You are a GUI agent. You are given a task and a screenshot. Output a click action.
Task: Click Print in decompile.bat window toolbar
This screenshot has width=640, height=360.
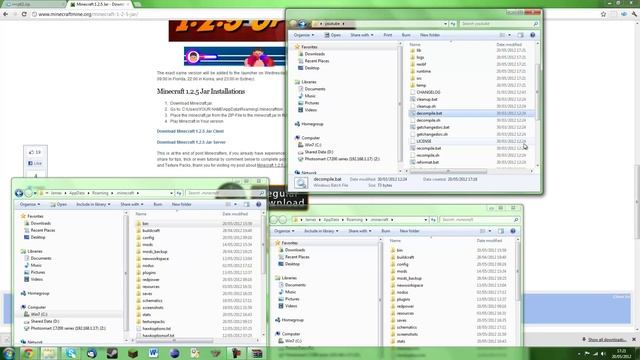pos(388,35)
